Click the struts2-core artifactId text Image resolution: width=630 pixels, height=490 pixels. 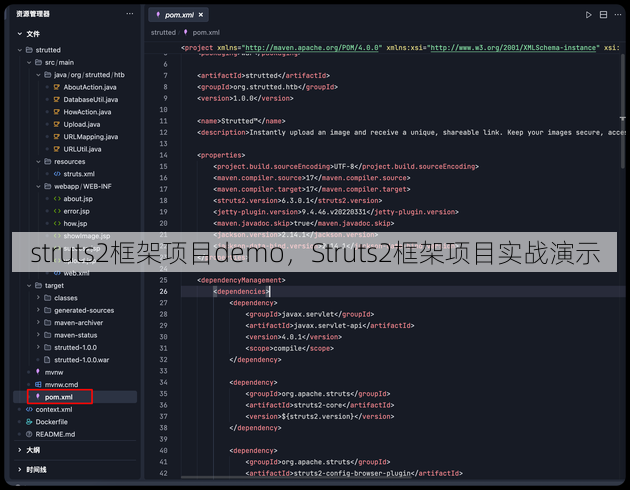tap(320, 405)
